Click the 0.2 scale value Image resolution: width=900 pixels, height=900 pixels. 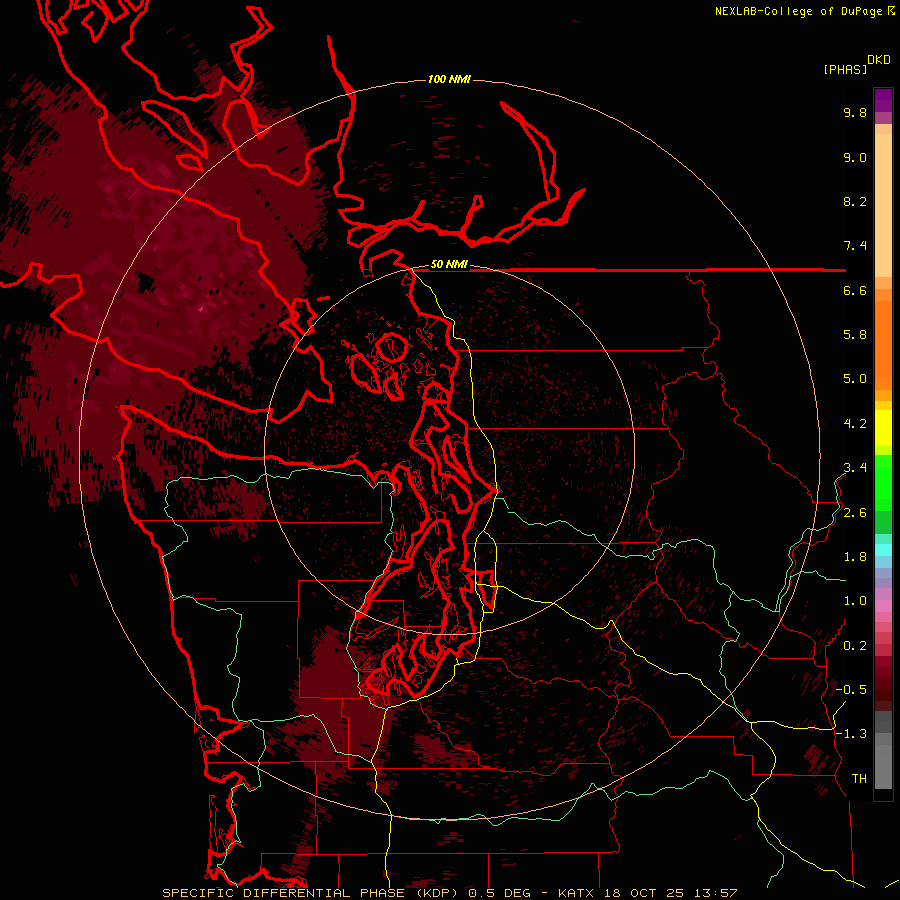(x=855, y=646)
